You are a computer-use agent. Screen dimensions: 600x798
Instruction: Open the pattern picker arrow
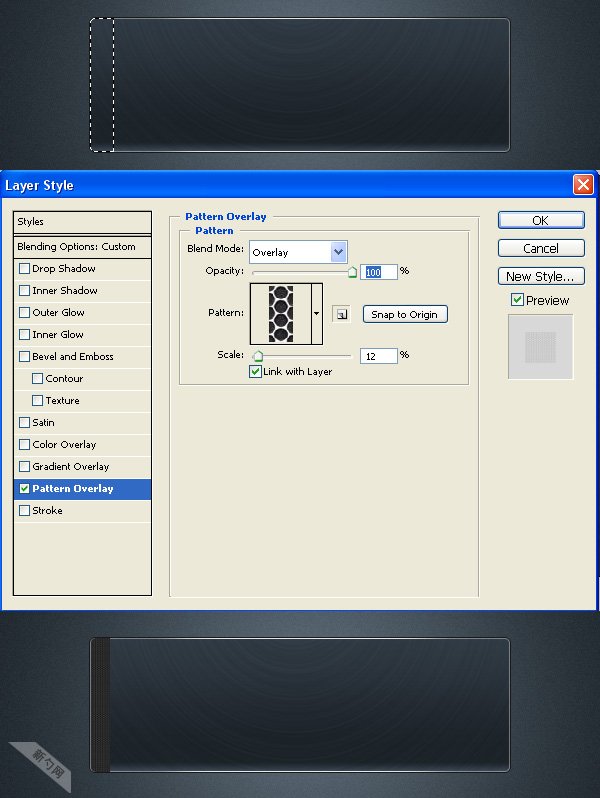coord(317,314)
